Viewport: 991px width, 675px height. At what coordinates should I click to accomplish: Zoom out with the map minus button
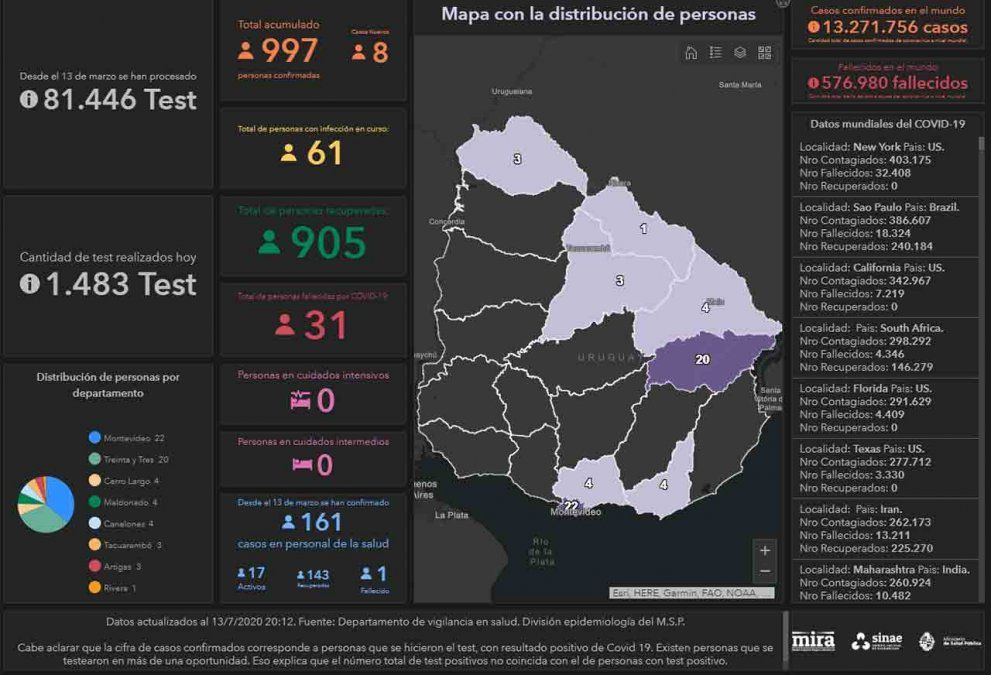[x=765, y=572]
